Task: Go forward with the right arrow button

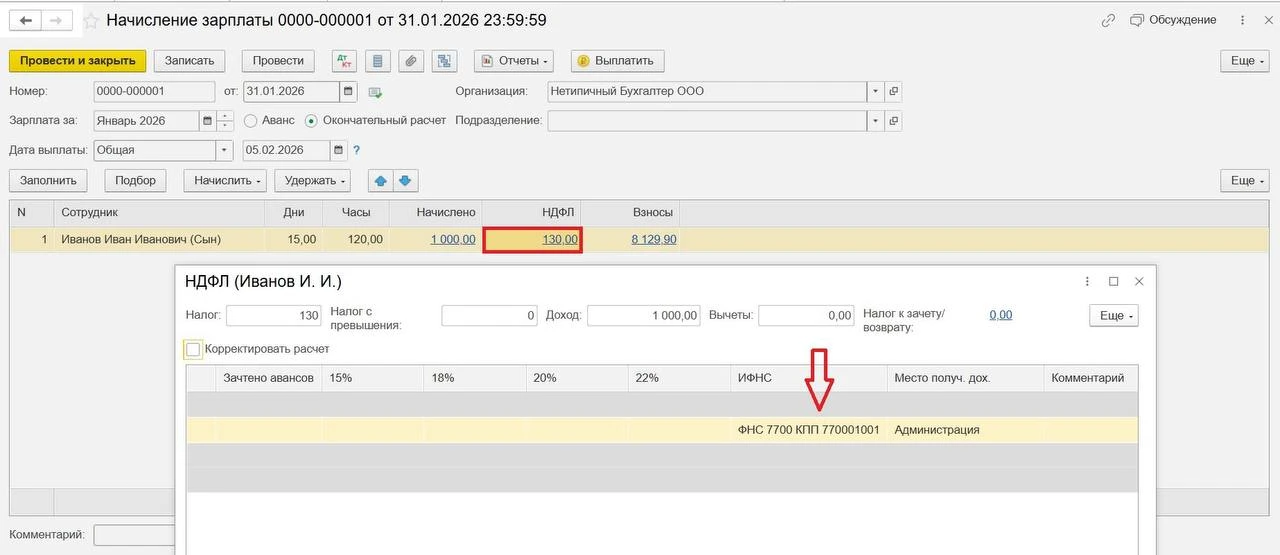Action: tap(58, 20)
